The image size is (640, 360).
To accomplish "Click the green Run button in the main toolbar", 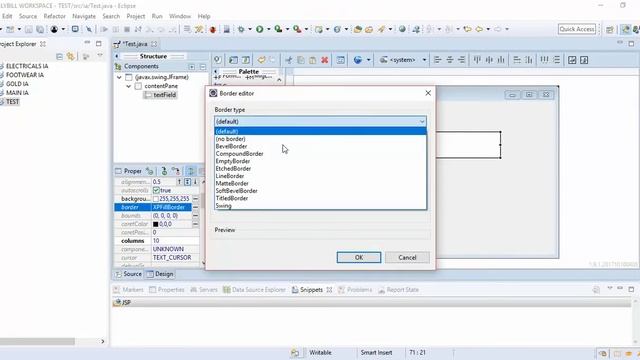I will 260,29.
